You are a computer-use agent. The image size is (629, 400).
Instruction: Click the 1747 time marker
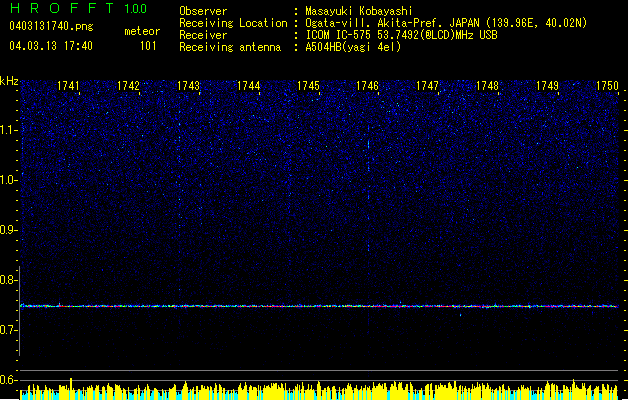pyautogui.click(x=427, y=87)
